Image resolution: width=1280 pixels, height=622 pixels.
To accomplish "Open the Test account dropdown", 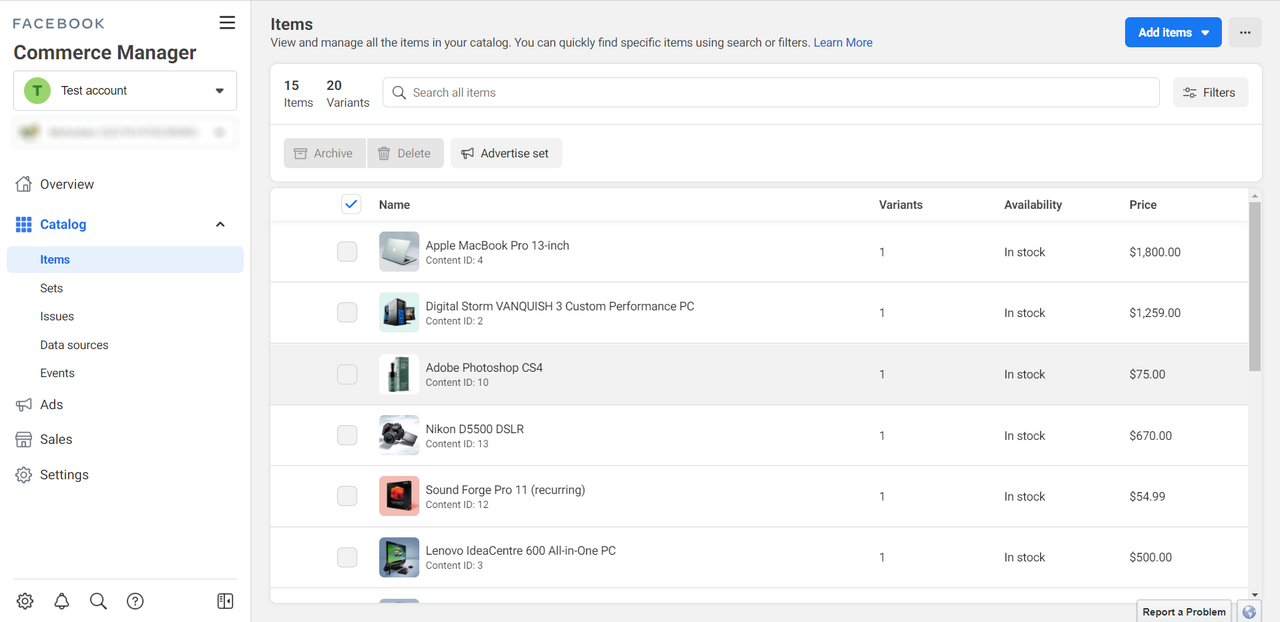I will (x=125, y=90).
